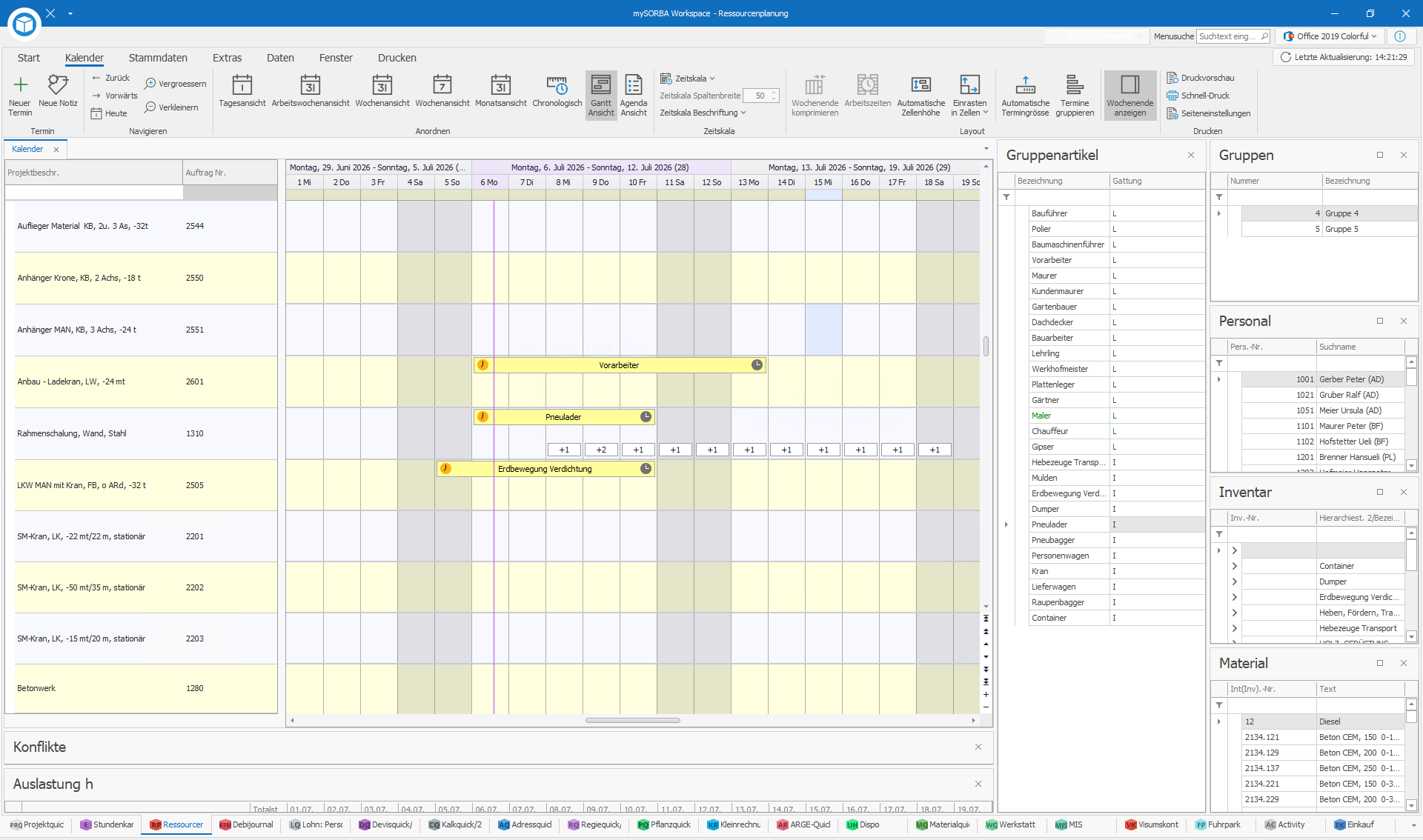Viewport: 1423px width, 840px height.
Task: Click the Menusuche search field
Action: [x=1234, y=36]
